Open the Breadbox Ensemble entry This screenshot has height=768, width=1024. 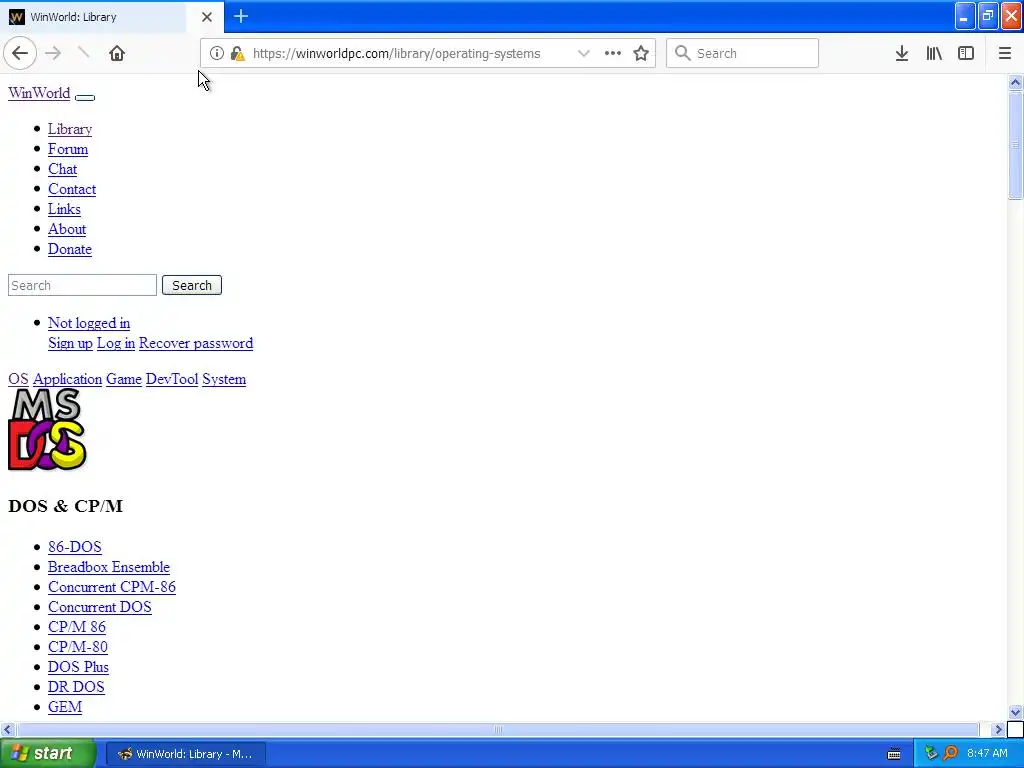(x=109, y=568)
